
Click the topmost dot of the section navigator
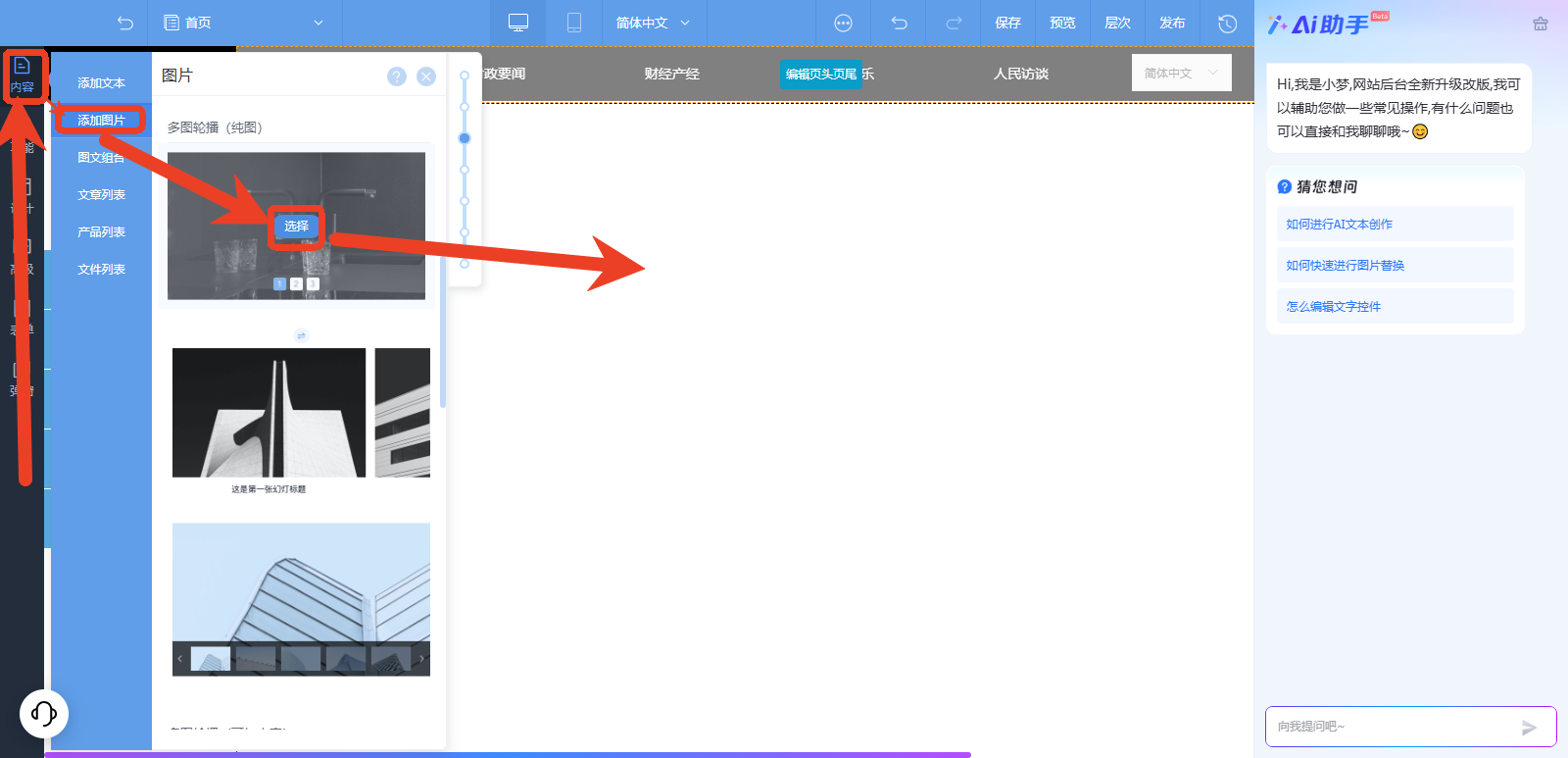[x=465, y=76]
